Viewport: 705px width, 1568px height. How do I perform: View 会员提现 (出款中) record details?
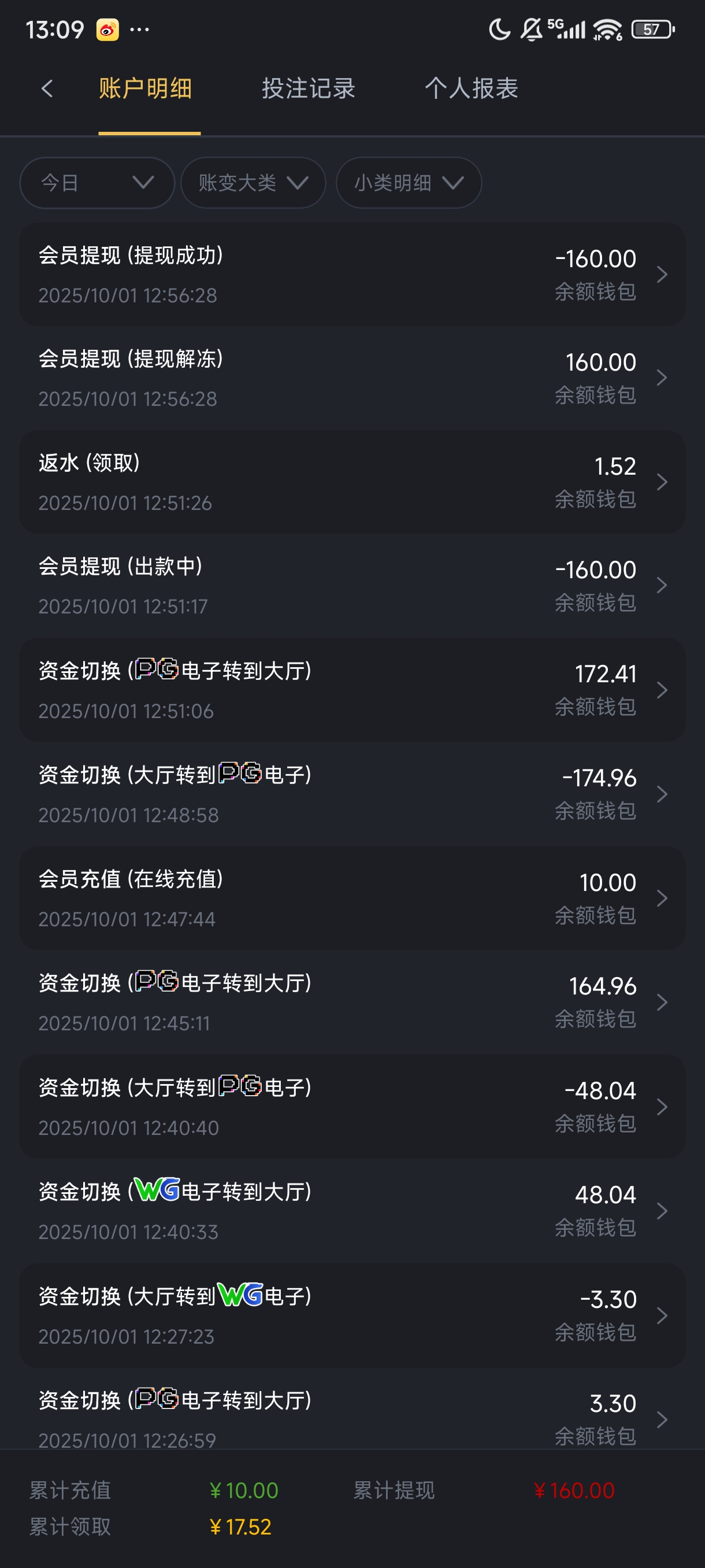352,586
